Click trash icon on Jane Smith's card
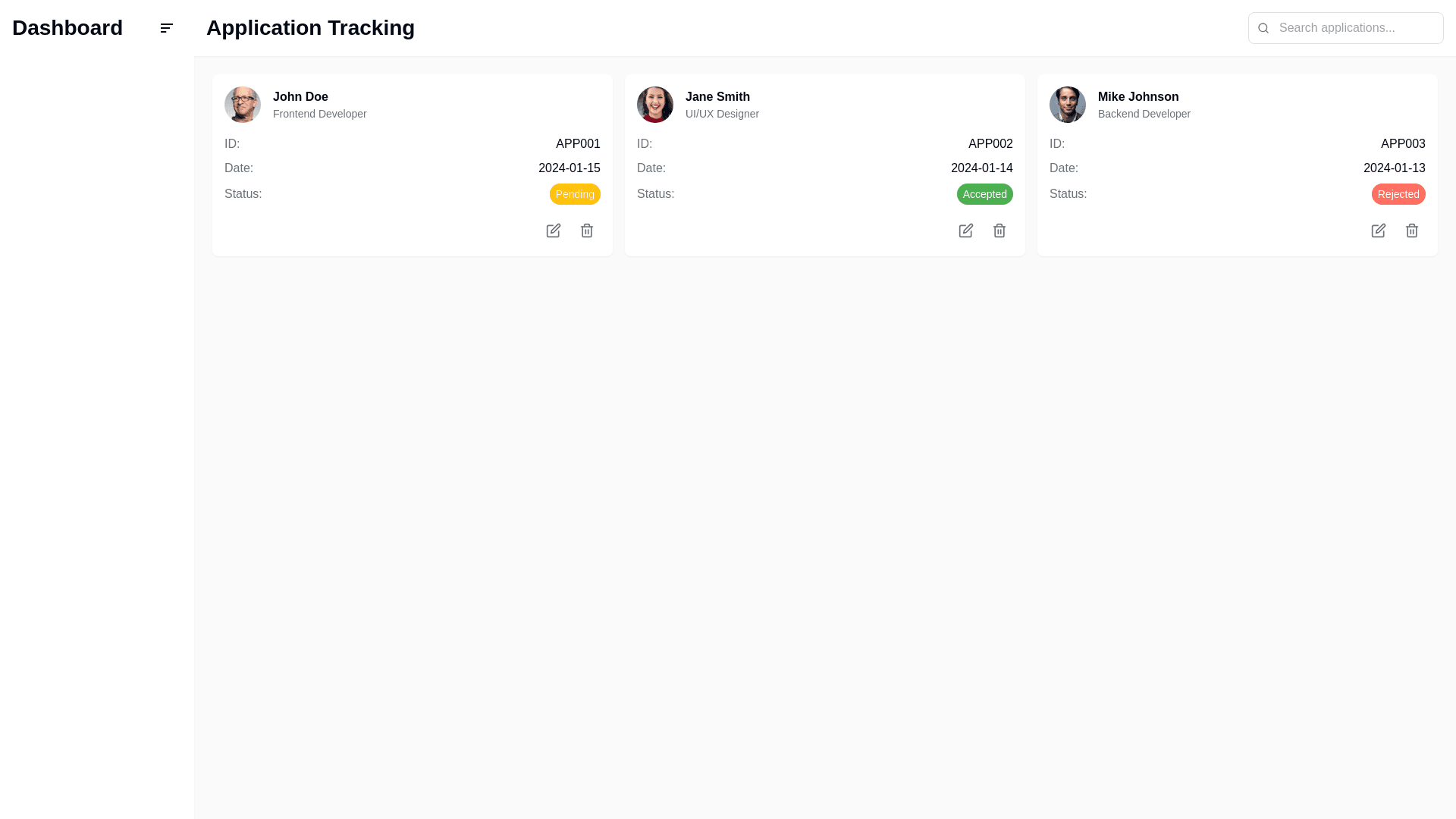The height and width of the screenshot is (819, 1456). (999, 231)
